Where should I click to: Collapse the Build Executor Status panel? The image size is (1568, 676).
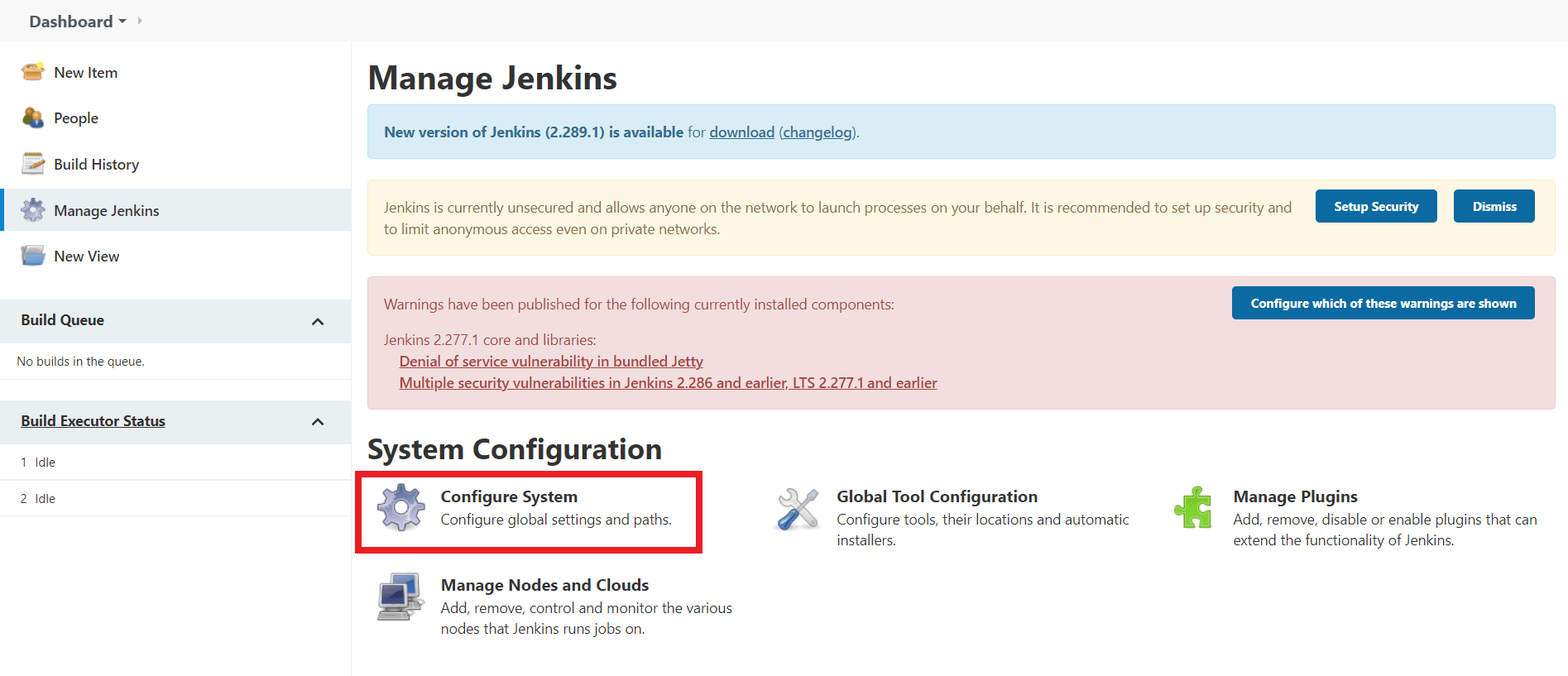pos(318,422)
